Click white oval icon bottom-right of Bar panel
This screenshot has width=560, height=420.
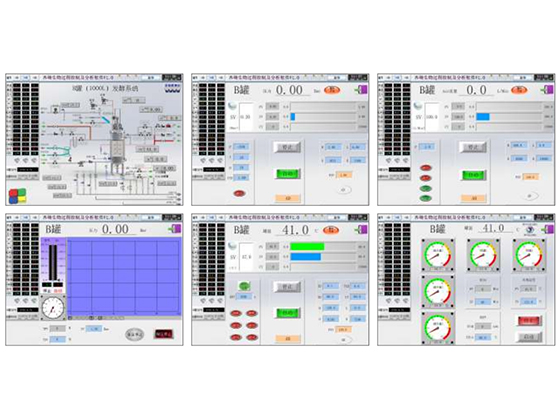click(x=344, y=190)
